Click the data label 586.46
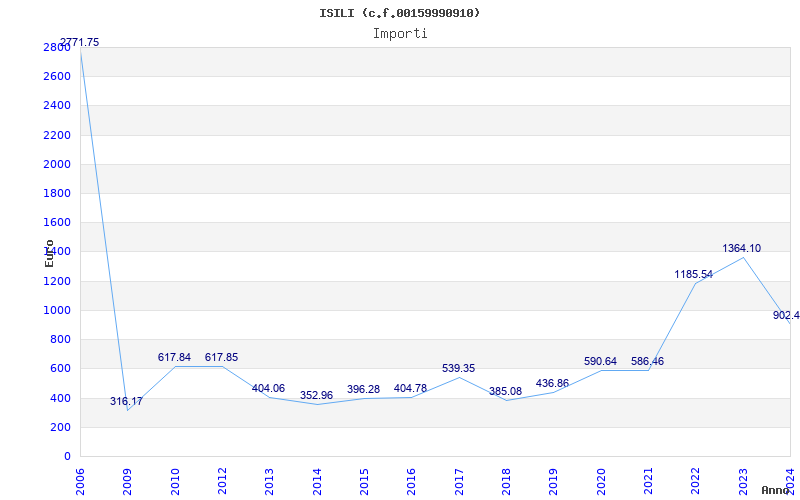The width and height of the screenshot is (800, 500). coord(647,362)
